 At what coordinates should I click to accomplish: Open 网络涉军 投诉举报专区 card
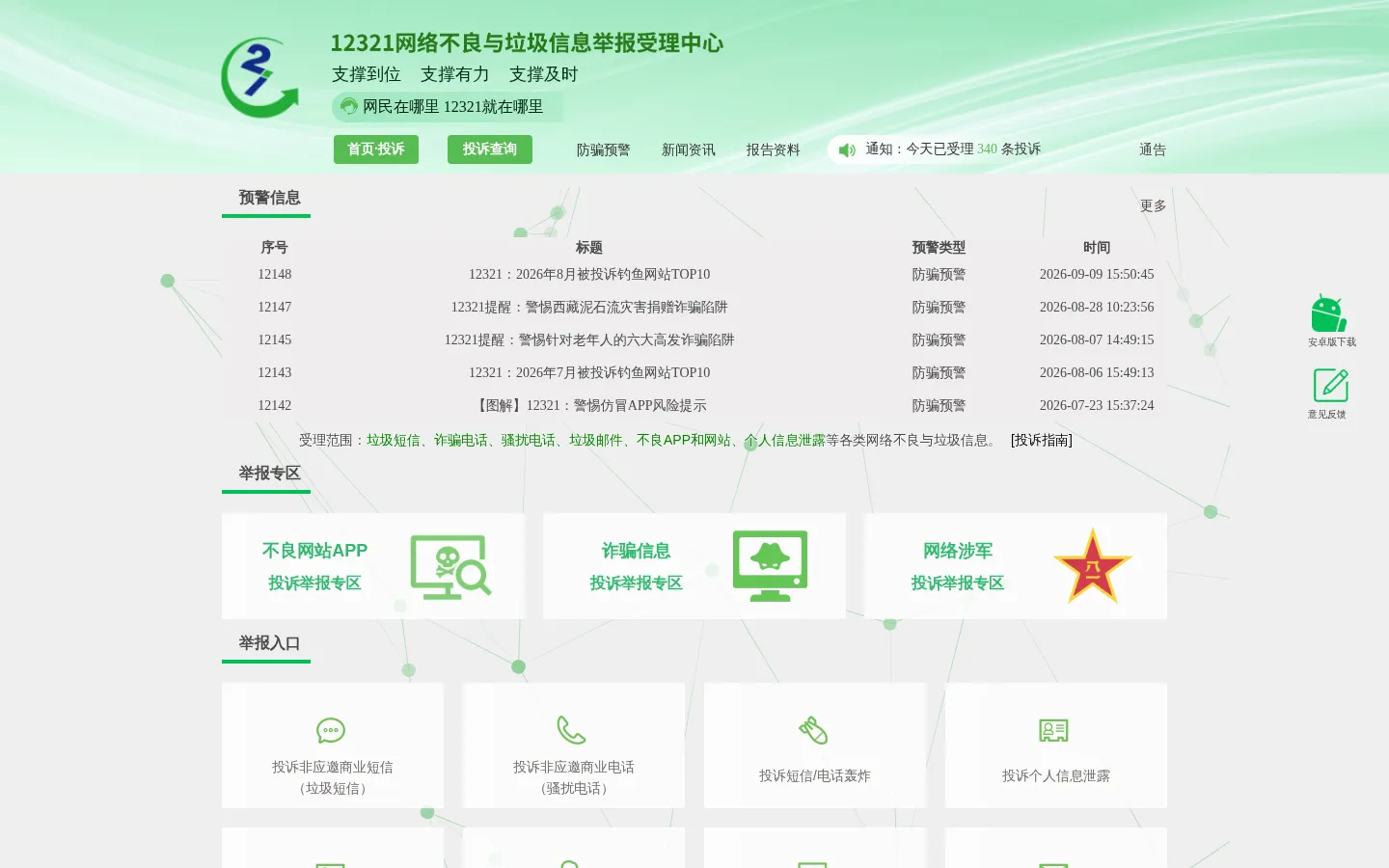tap(1016, 566)
